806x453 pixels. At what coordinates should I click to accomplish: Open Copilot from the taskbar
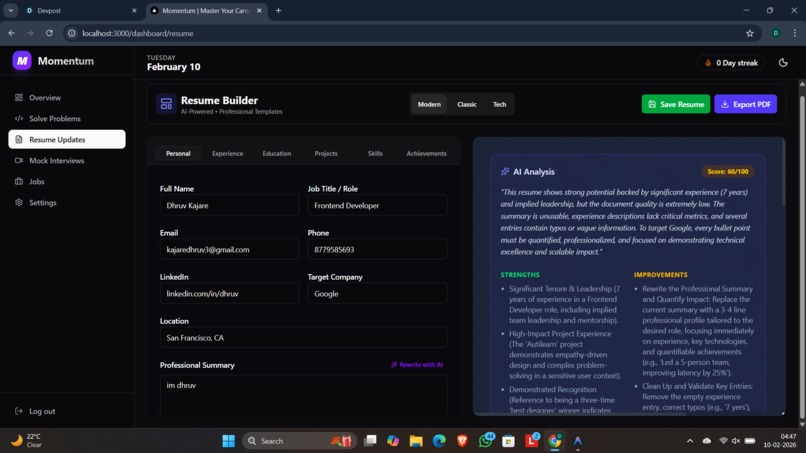coord(393,441)
